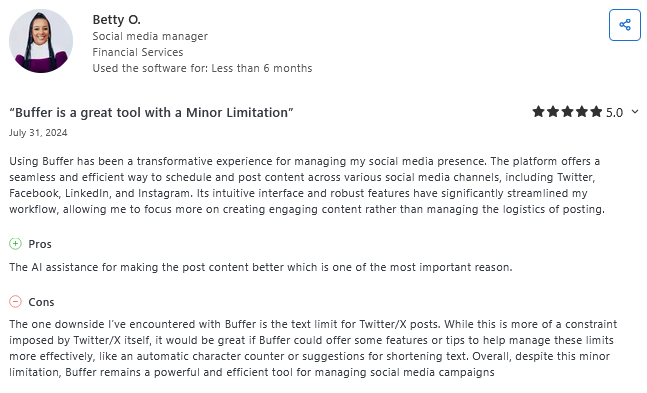
Task: Click the green plus Pros icon
Action: 15,244
